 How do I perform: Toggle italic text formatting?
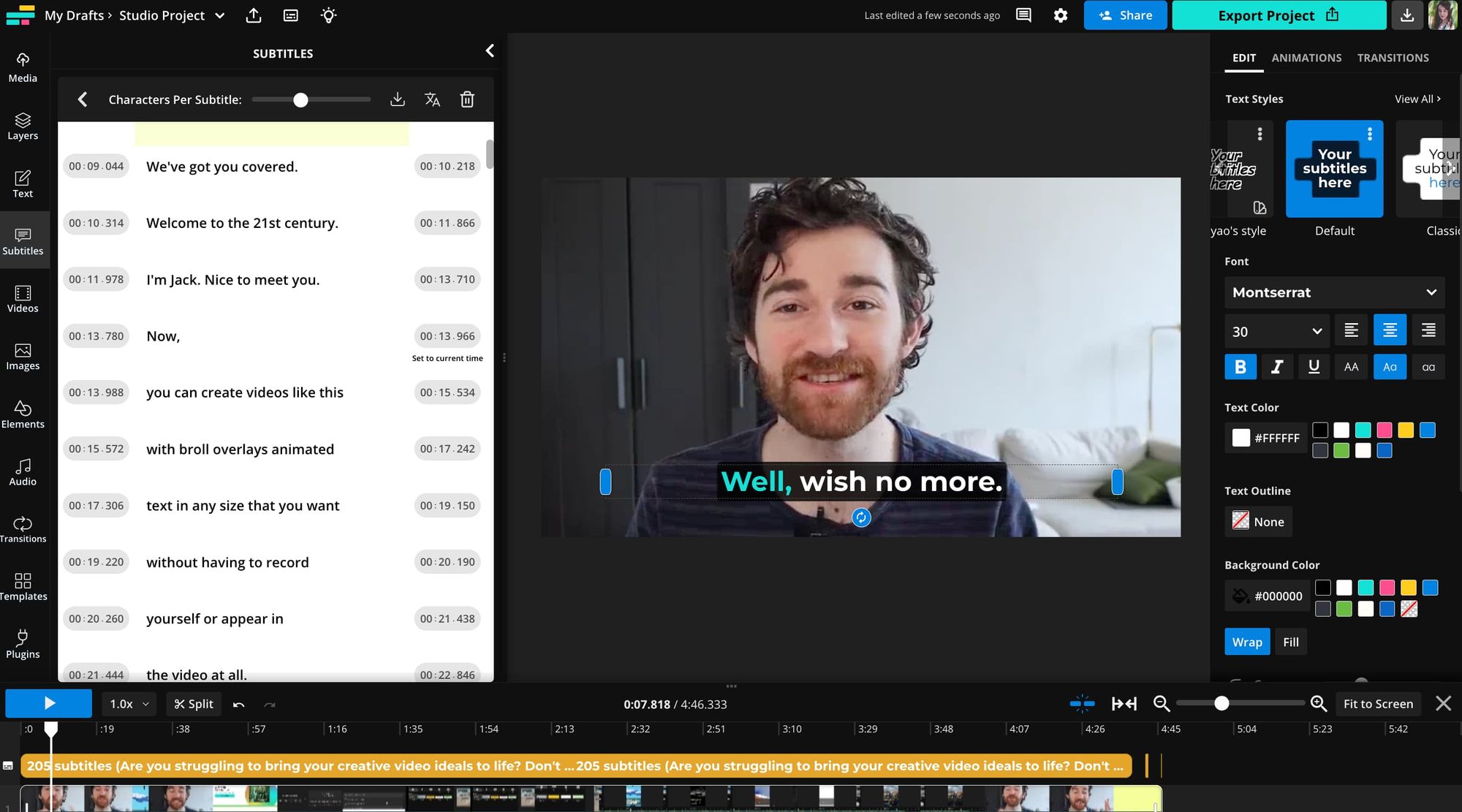point(1277,367)
